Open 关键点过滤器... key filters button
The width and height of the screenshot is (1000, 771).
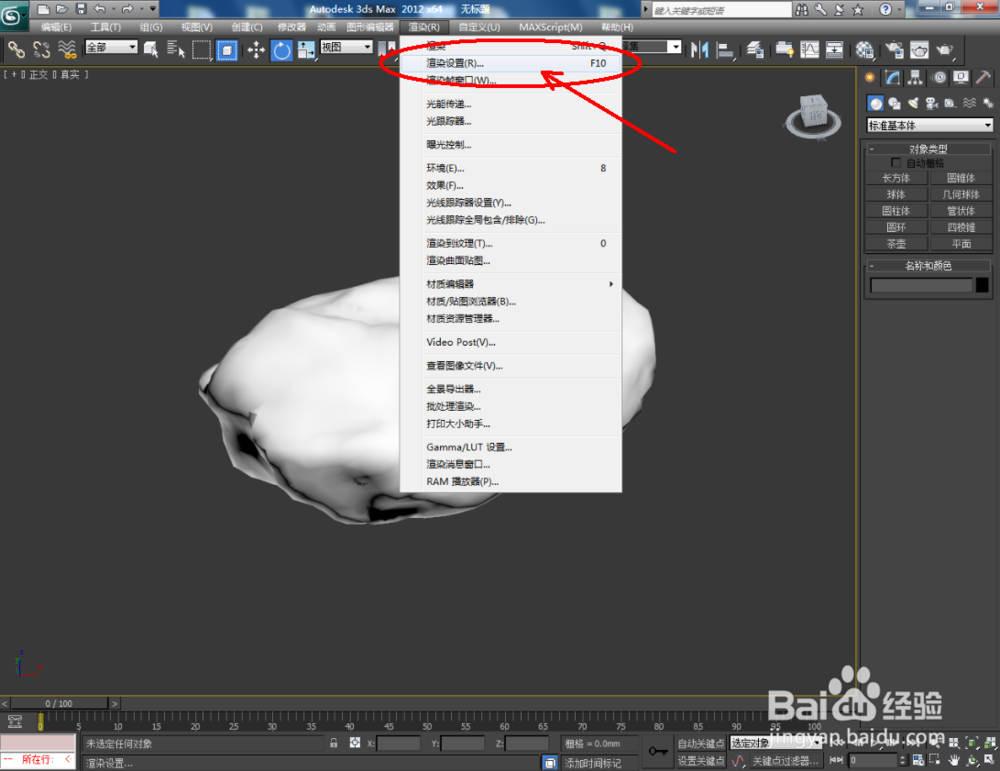785,760
